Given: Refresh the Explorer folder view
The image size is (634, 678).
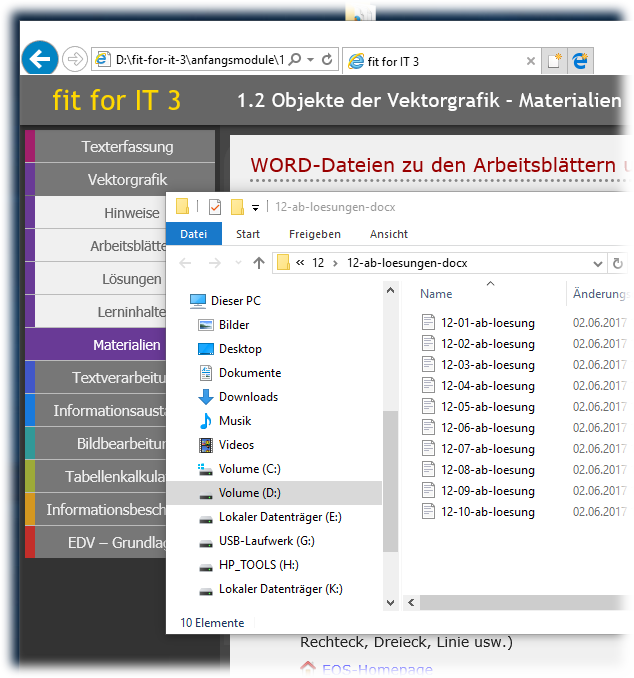Looking at the screenshot, I should tap(618, 263).
